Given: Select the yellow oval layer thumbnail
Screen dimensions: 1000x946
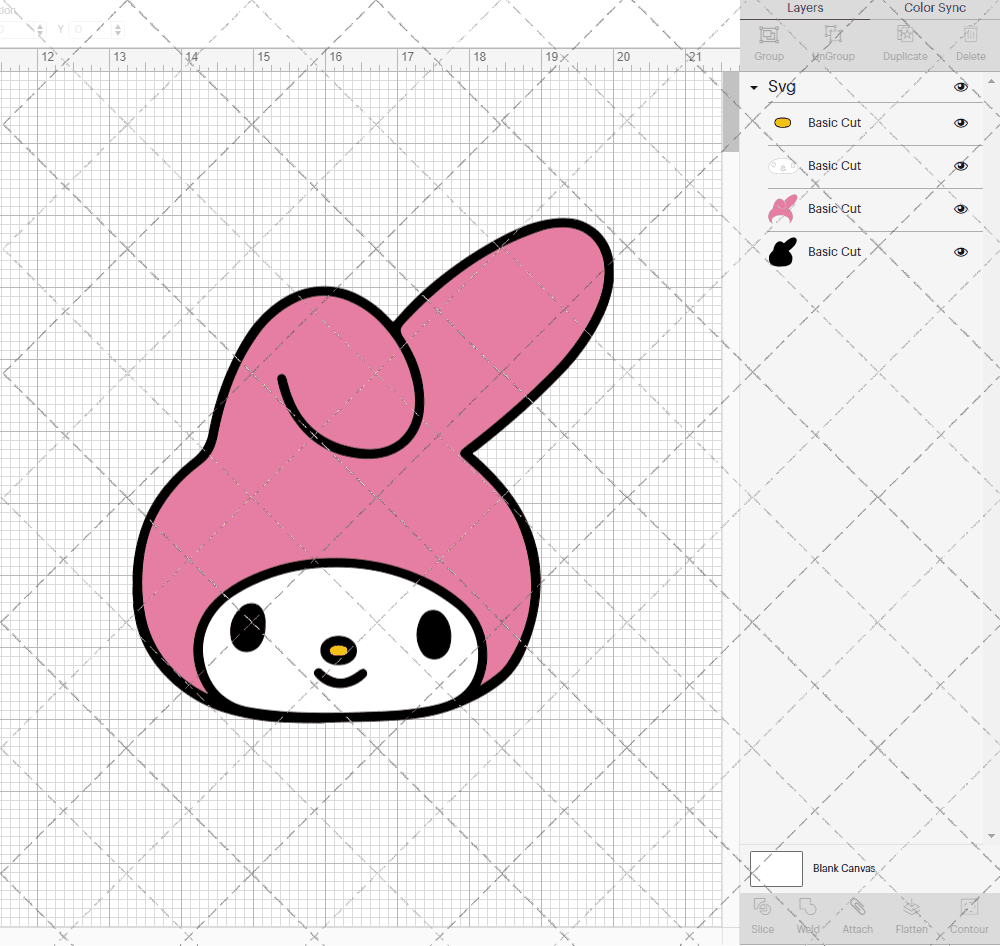Looking at the screenshot, I should pyautogui.click(x=783, y=123).
